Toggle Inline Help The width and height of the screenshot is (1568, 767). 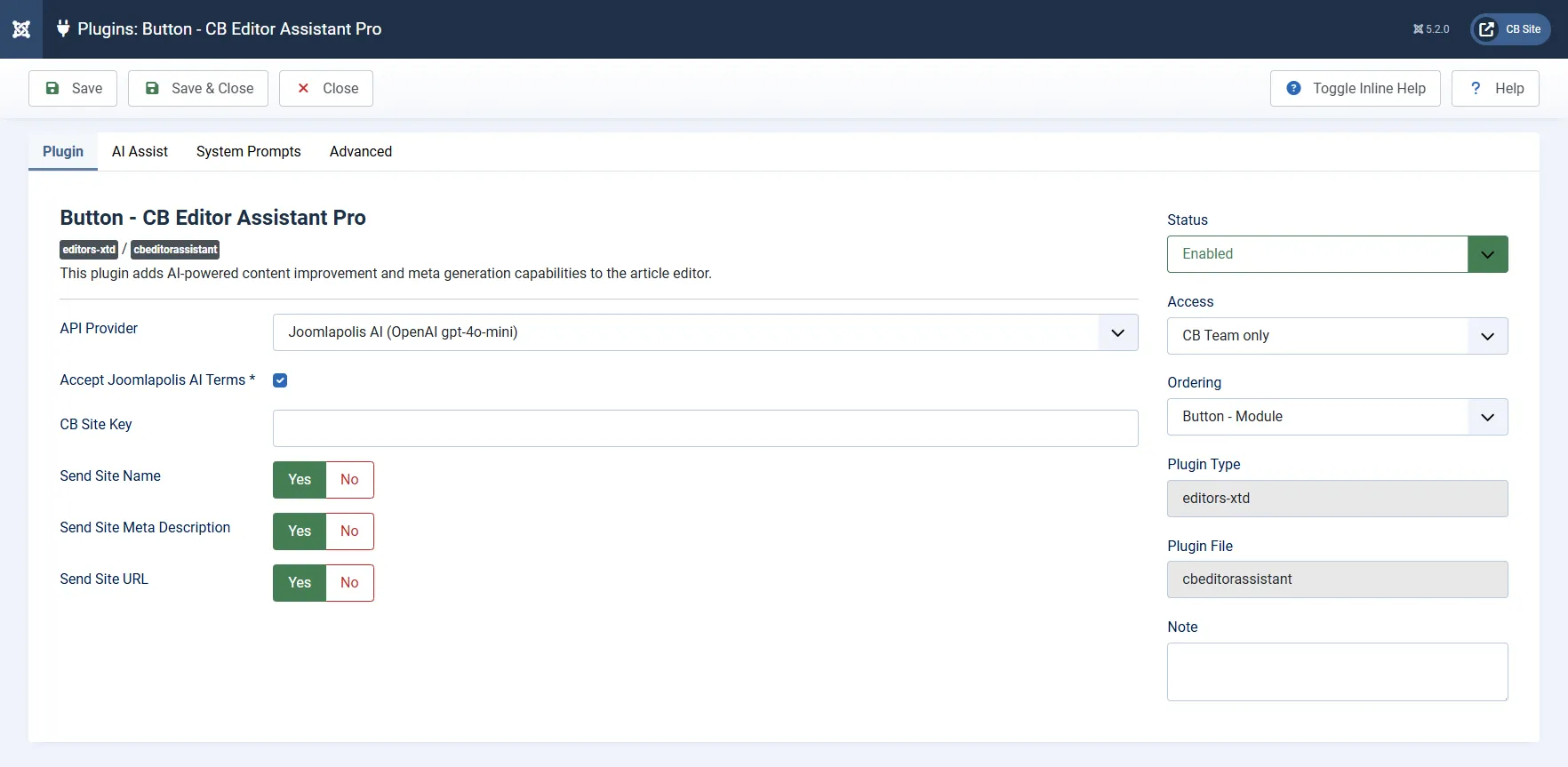point(1356,88)
